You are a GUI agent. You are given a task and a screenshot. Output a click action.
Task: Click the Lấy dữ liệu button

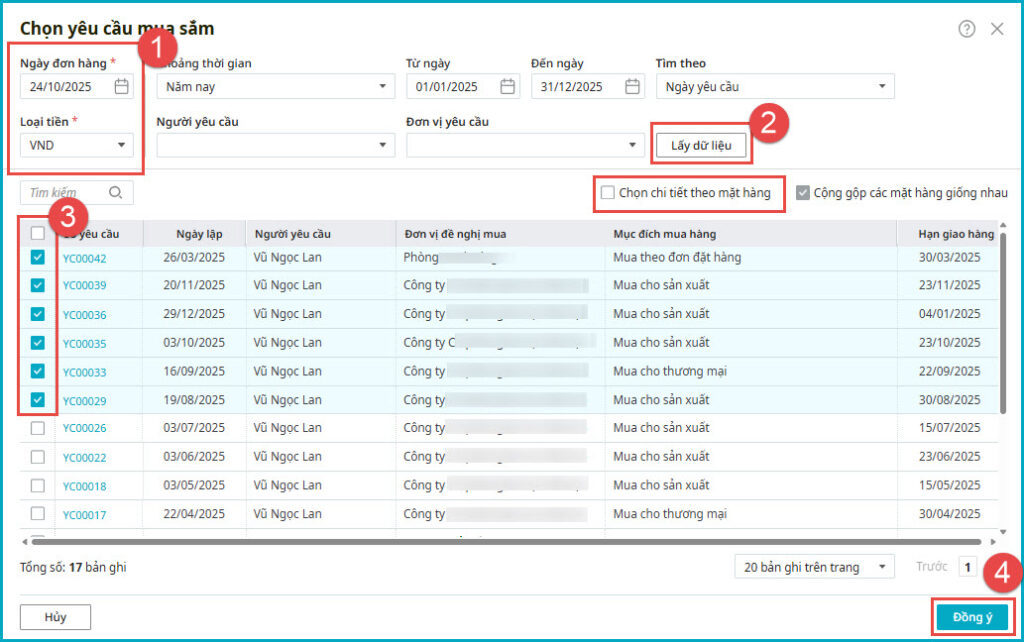pyautogui.click(x=701, y=146)
